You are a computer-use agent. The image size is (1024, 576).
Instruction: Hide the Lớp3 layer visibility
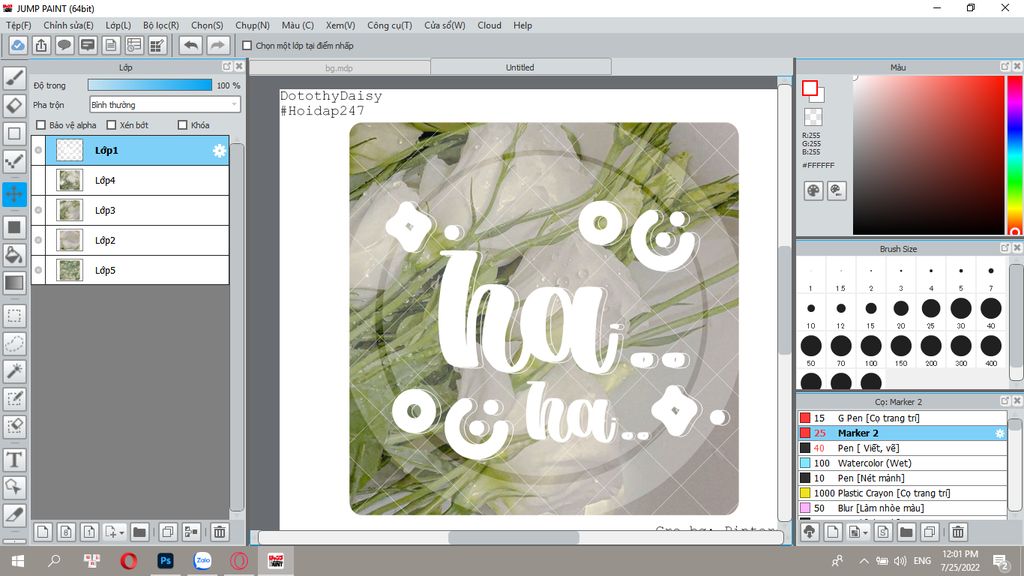(38, 211)
